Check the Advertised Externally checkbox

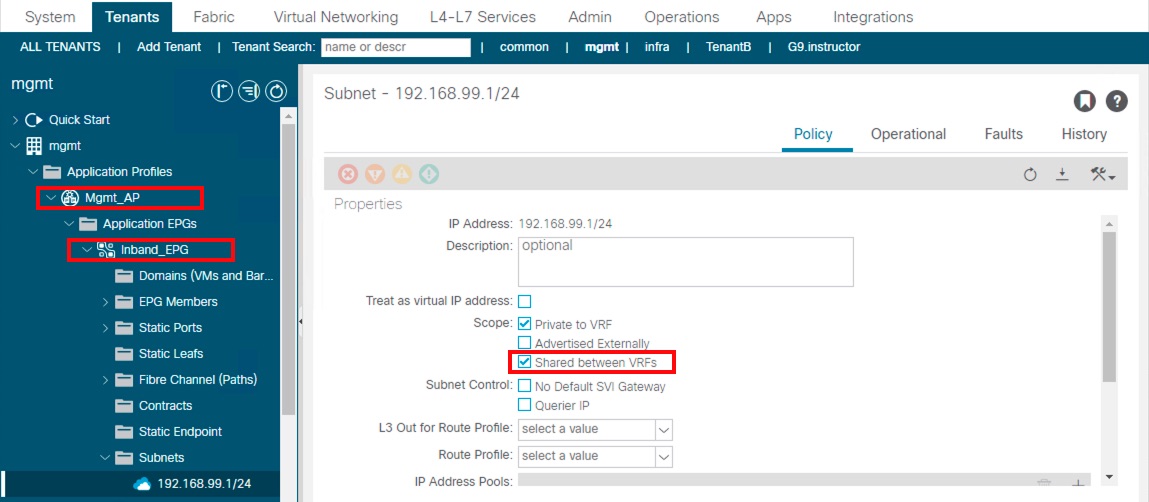coord(525,343)
